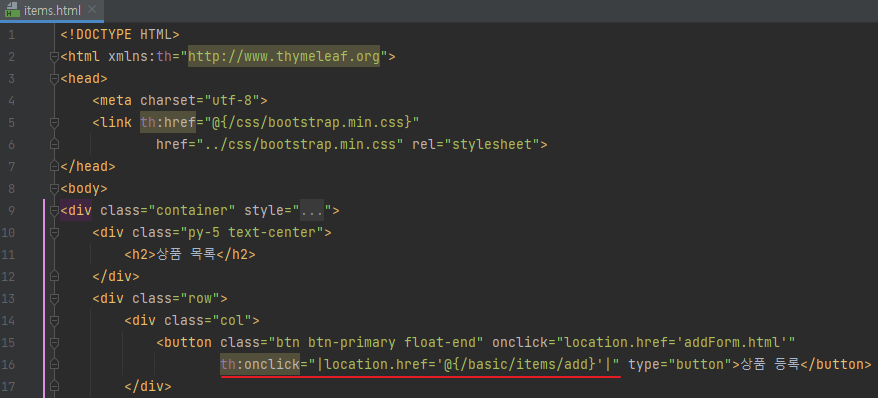Collapse the head tag fold on line 3

pos(54,79)
